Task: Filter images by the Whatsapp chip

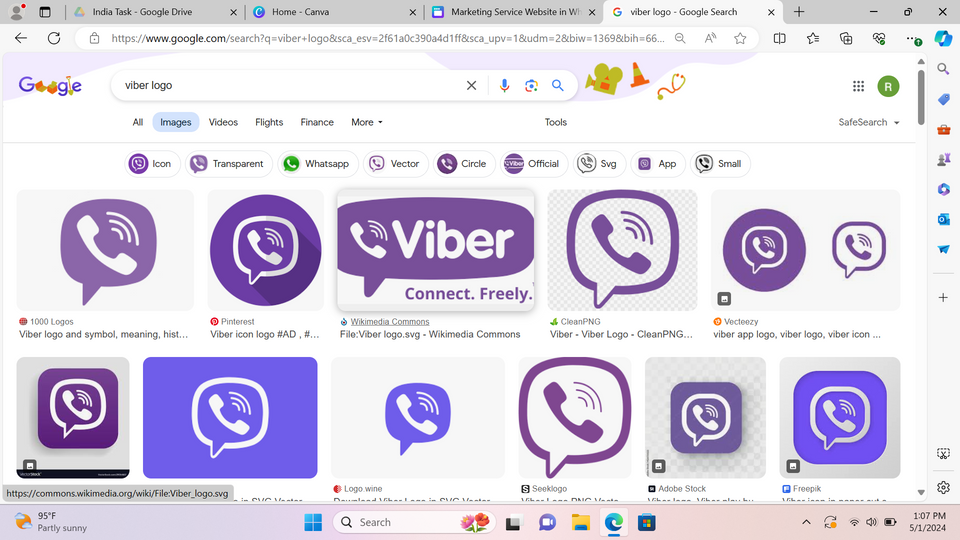Action: point(317,163)
